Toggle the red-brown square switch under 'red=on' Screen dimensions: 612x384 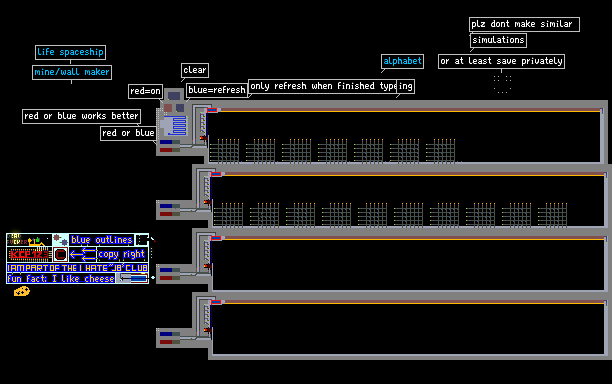coord(168,108)
